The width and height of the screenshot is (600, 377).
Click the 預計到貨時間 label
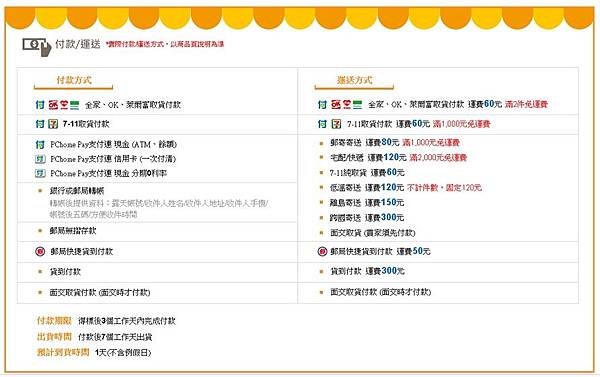(63, 352)
